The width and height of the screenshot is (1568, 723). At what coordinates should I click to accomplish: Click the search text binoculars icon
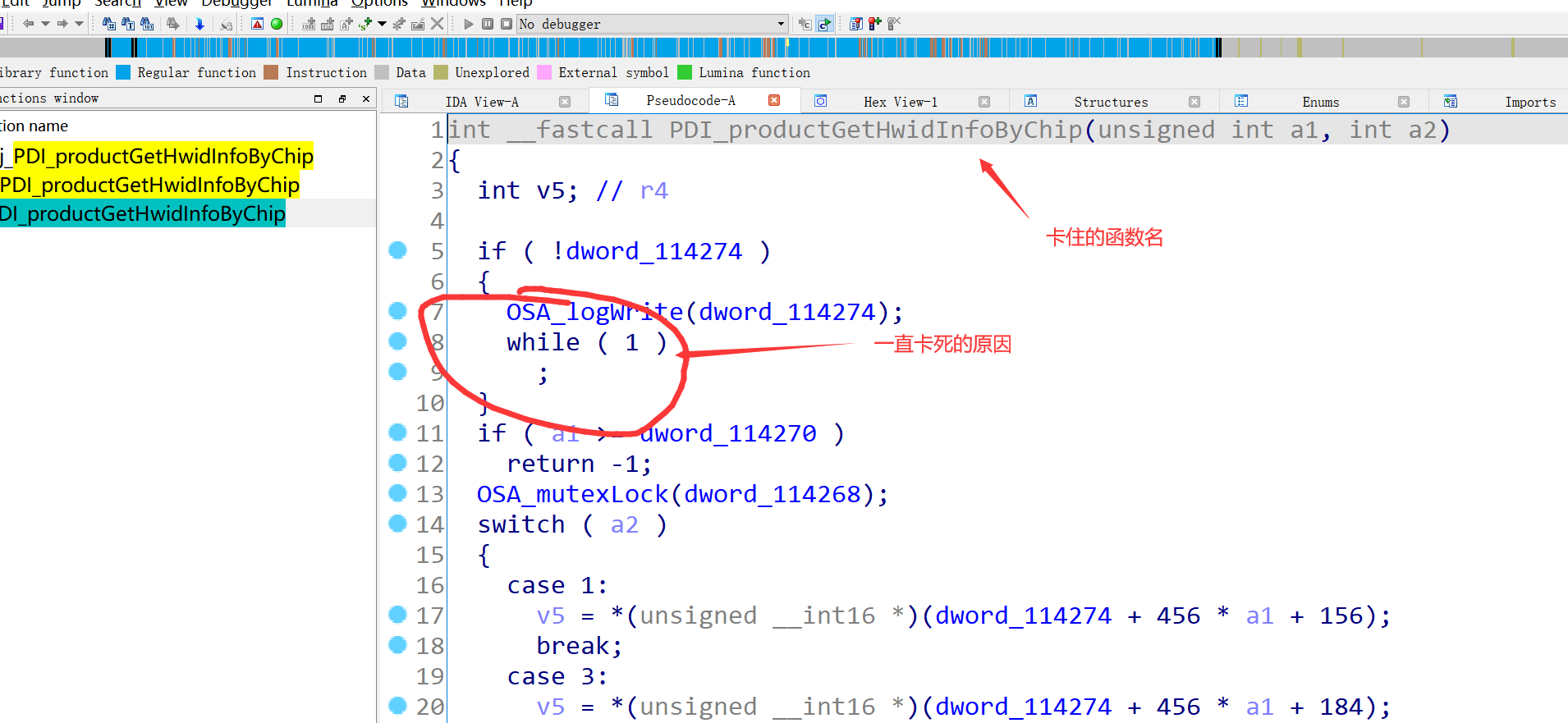coord(128,24)
